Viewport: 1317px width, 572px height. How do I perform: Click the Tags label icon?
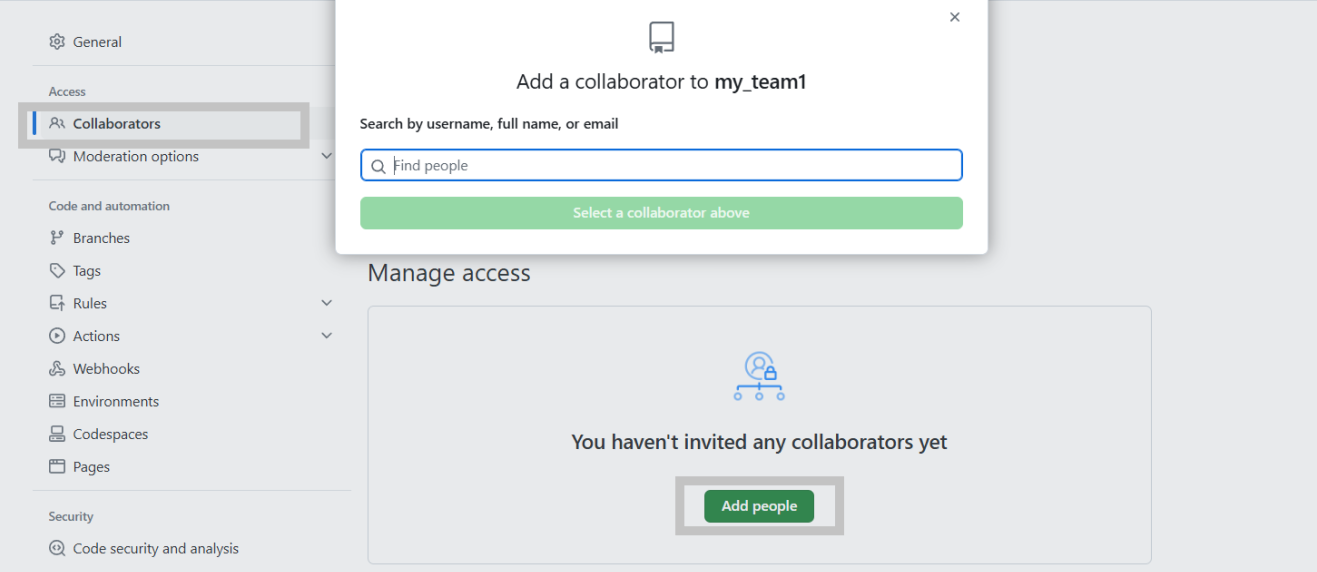point(57,271)
